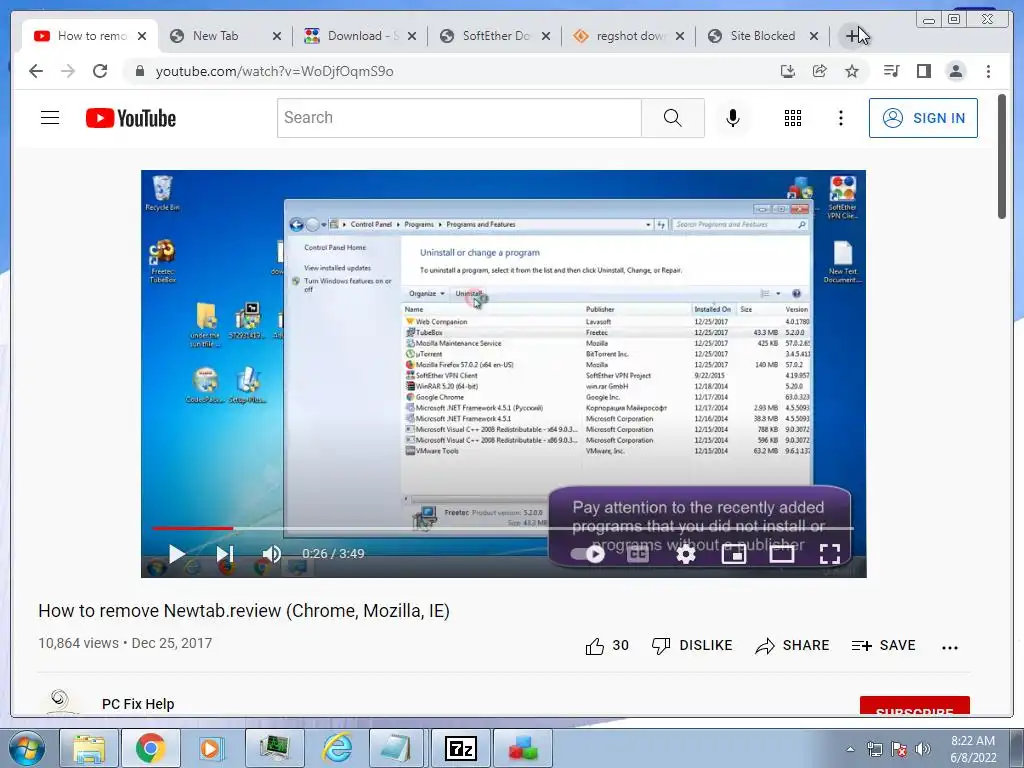The width and height of the screenshot is (1024, 768).
Task: Click the SHARE button
Action: [792, 646]
